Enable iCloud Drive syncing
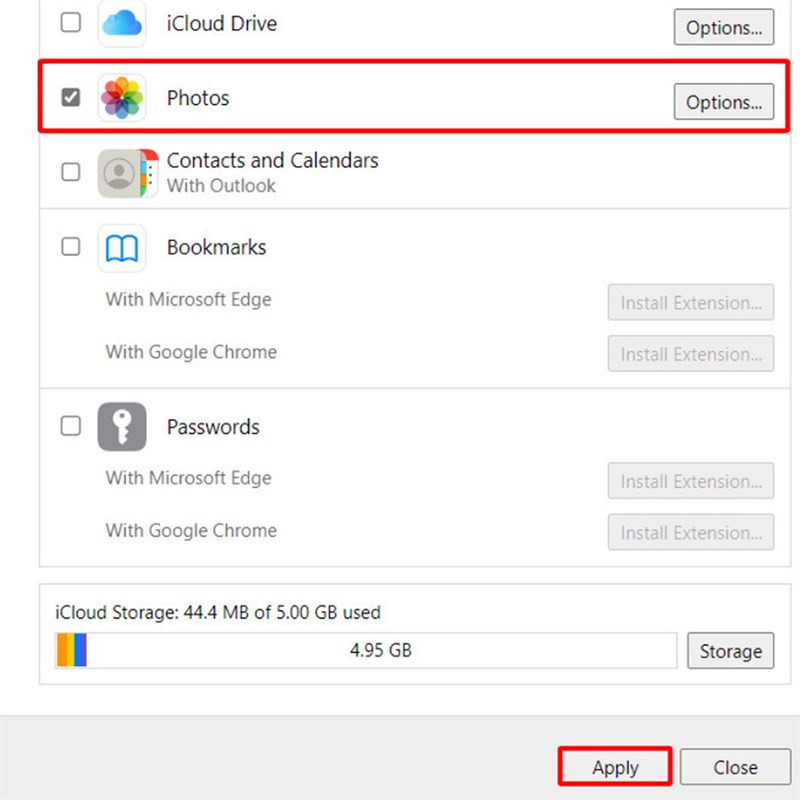 click(71, 22)
